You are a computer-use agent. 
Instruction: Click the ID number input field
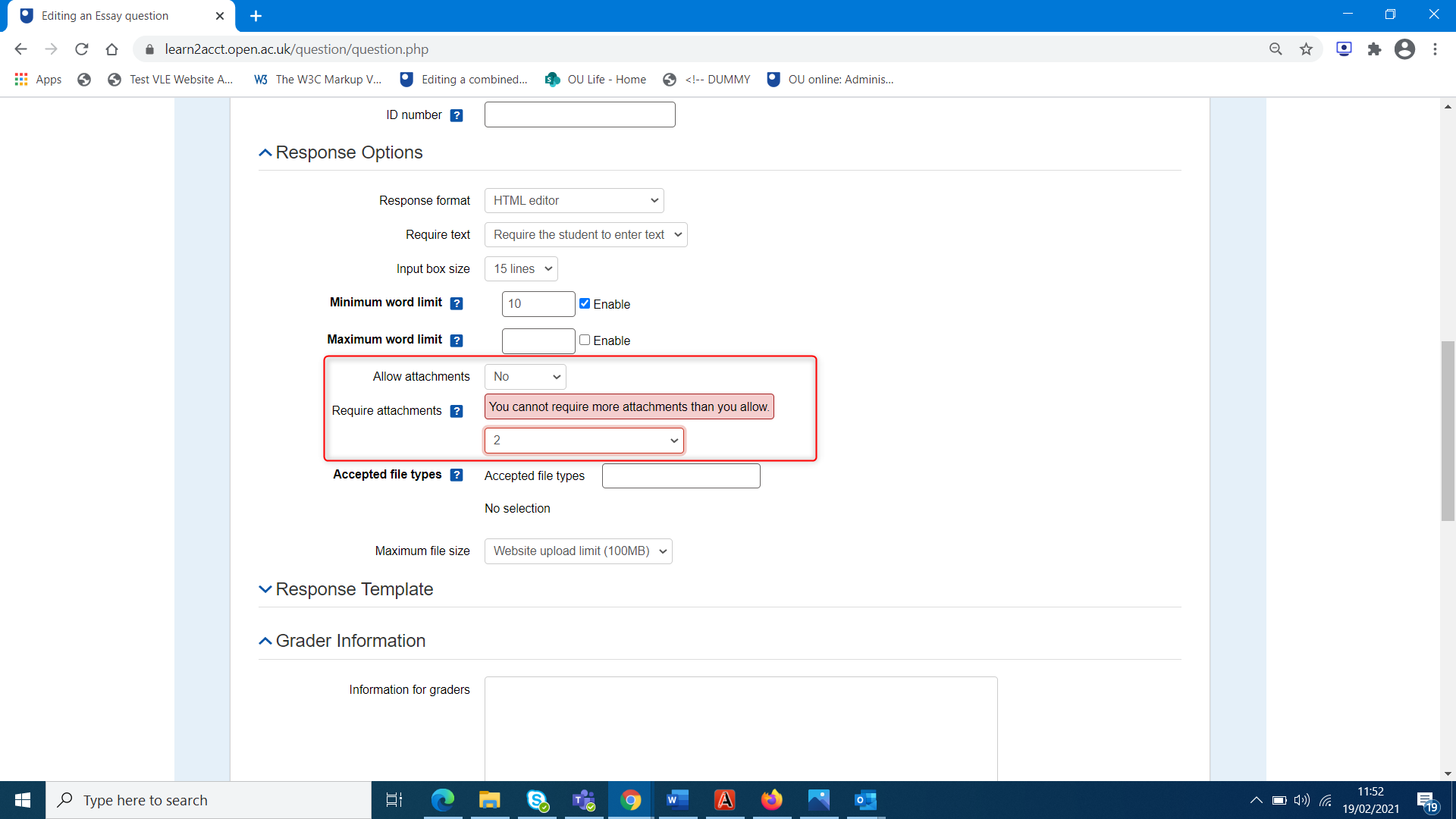(x=579, y=115)
